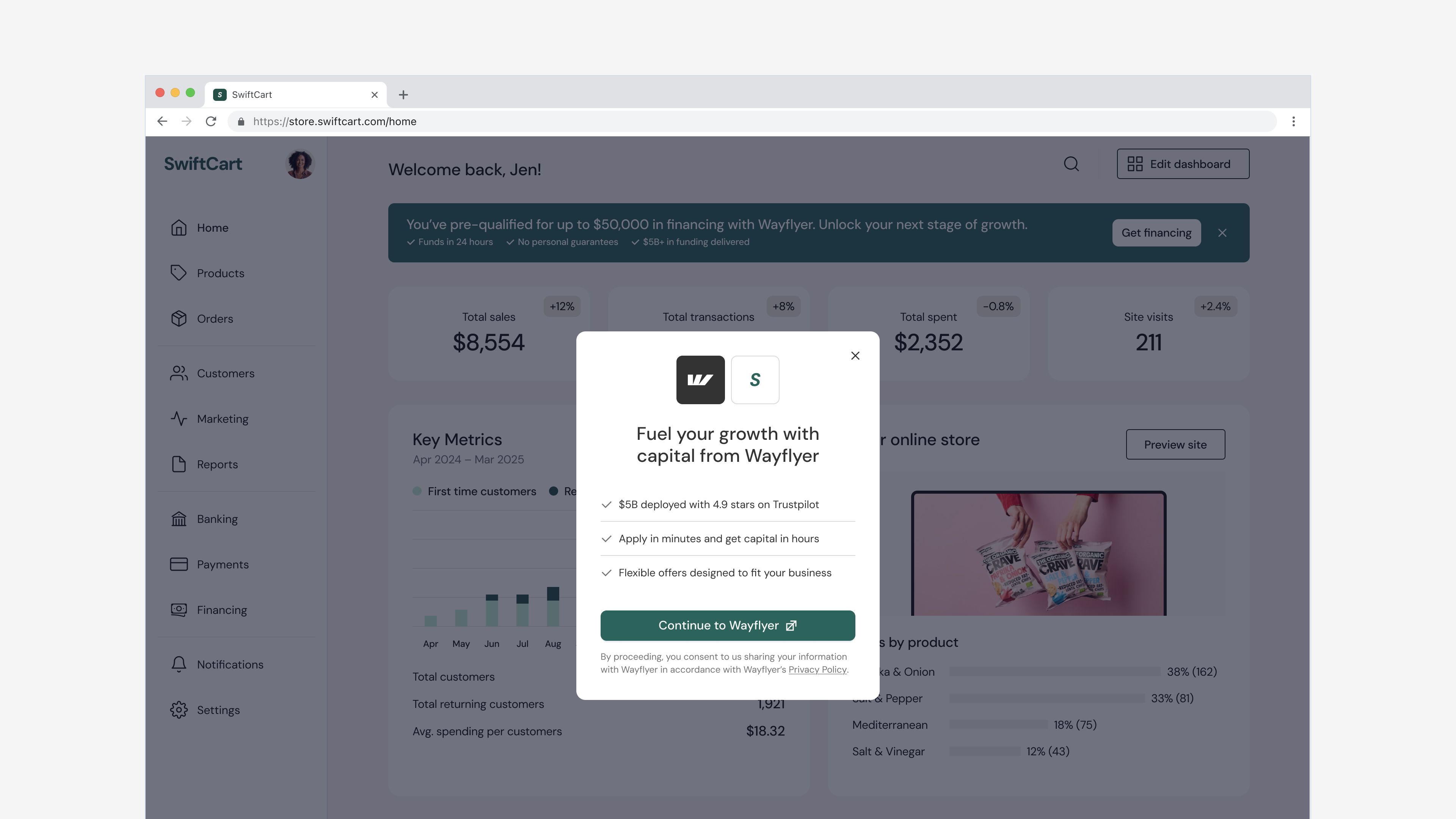1456x819 pixels.
Task: Reload the browser page
Action: (x=211, y=121)
